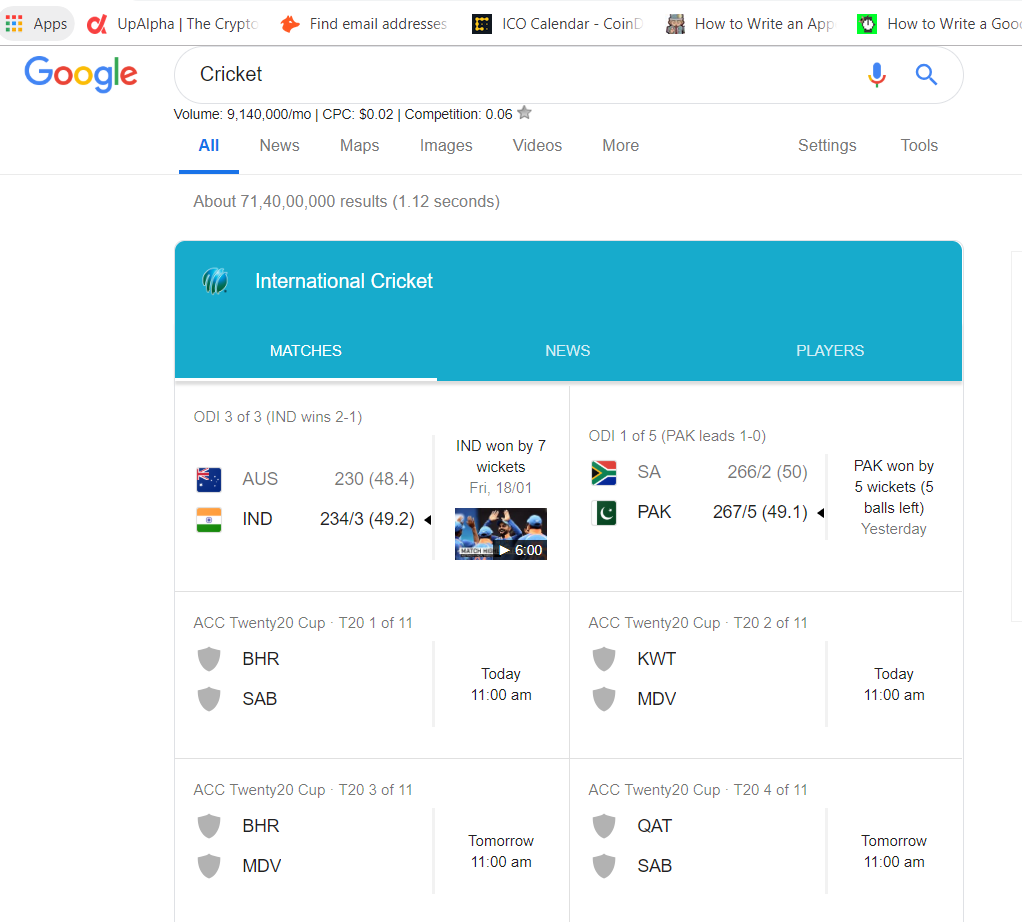The image size is (1022, 922).
Task: Switch to the News search tab
Action: [279, 146]
